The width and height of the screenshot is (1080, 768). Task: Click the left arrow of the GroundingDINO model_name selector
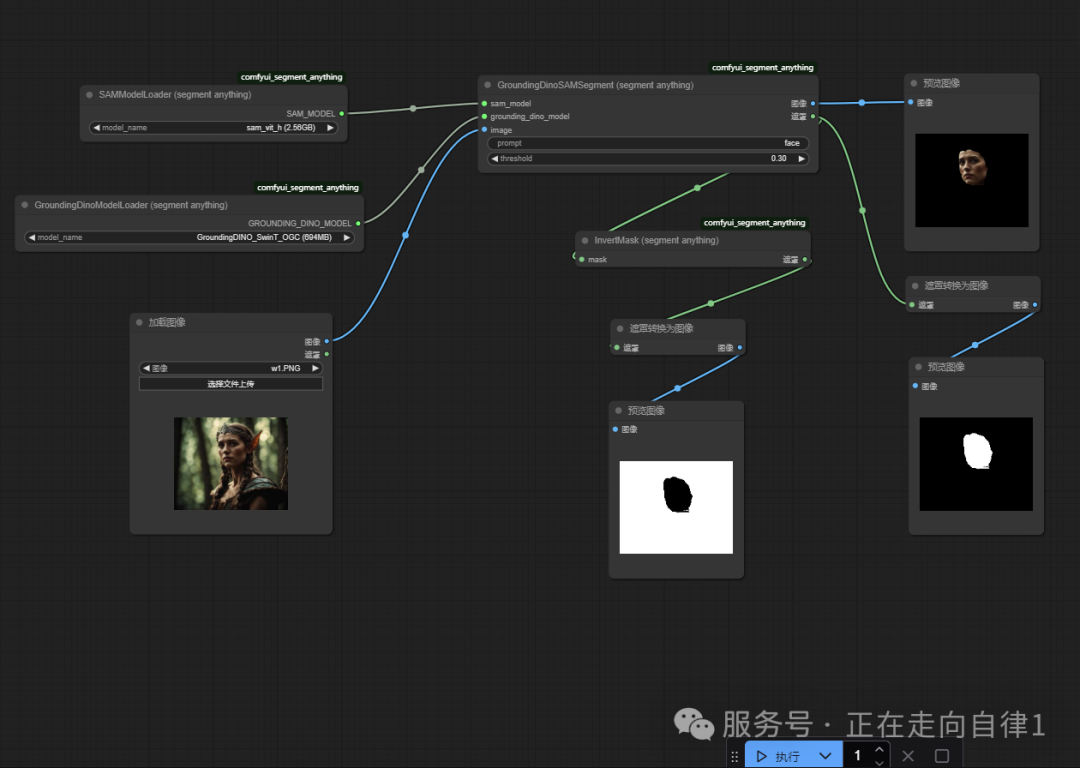(30, 238)
